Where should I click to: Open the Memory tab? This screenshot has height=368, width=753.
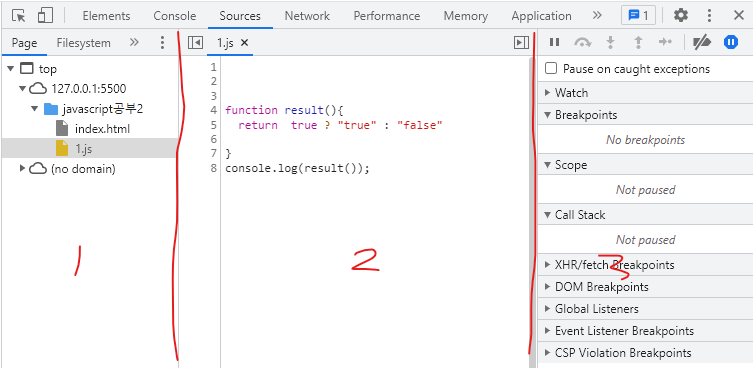click(x=465, y=16)
